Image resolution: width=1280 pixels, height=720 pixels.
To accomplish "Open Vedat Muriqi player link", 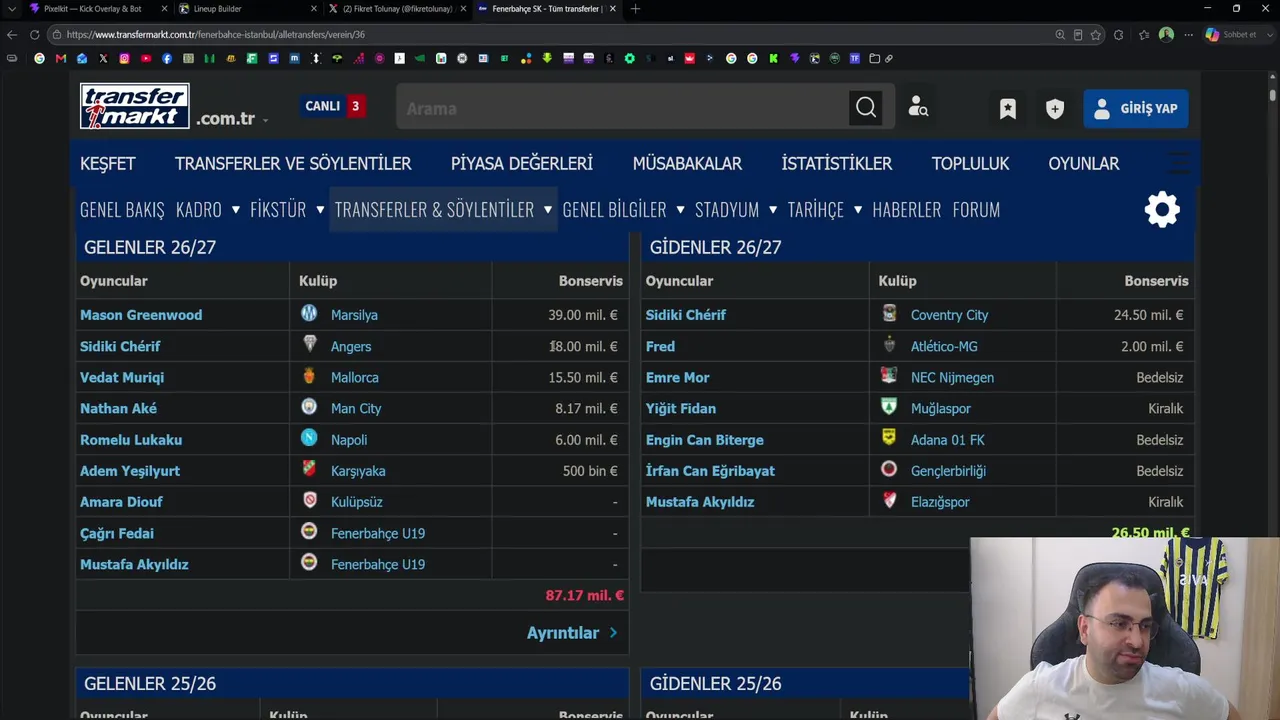I will click(x=122, y=377).
